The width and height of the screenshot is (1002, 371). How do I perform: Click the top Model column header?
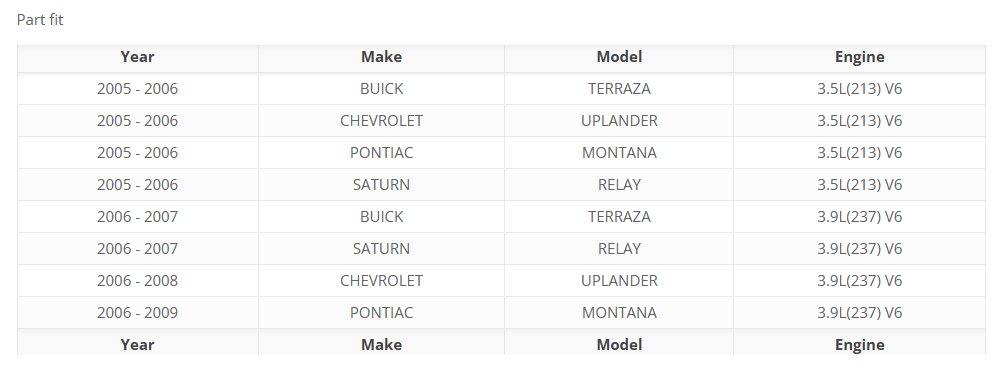[619, 57]
